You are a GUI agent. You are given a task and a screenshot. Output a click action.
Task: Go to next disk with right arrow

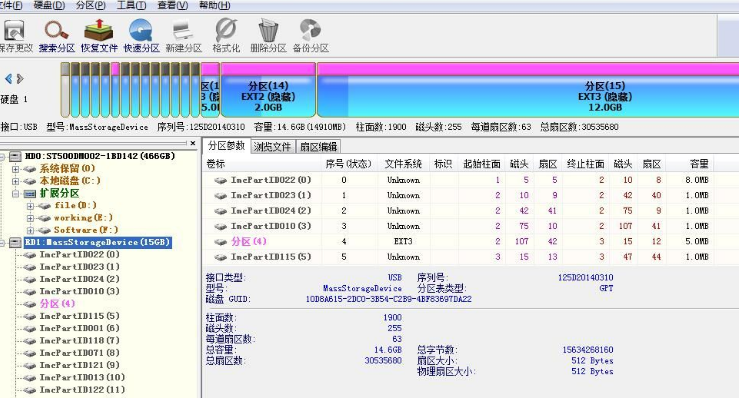click(x=20, y=78)
